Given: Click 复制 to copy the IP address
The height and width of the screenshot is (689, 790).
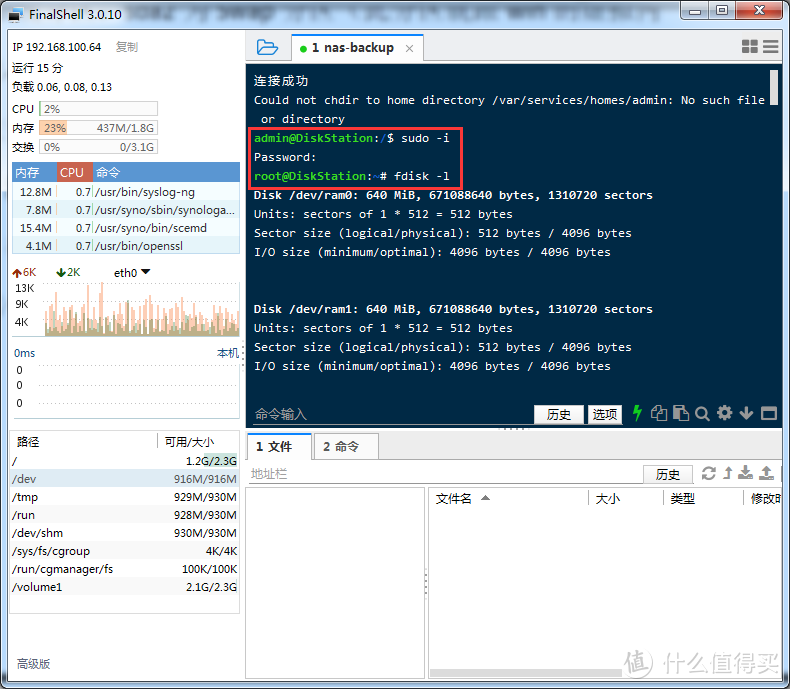Looking at the screenshot, I should pos(126,47).
